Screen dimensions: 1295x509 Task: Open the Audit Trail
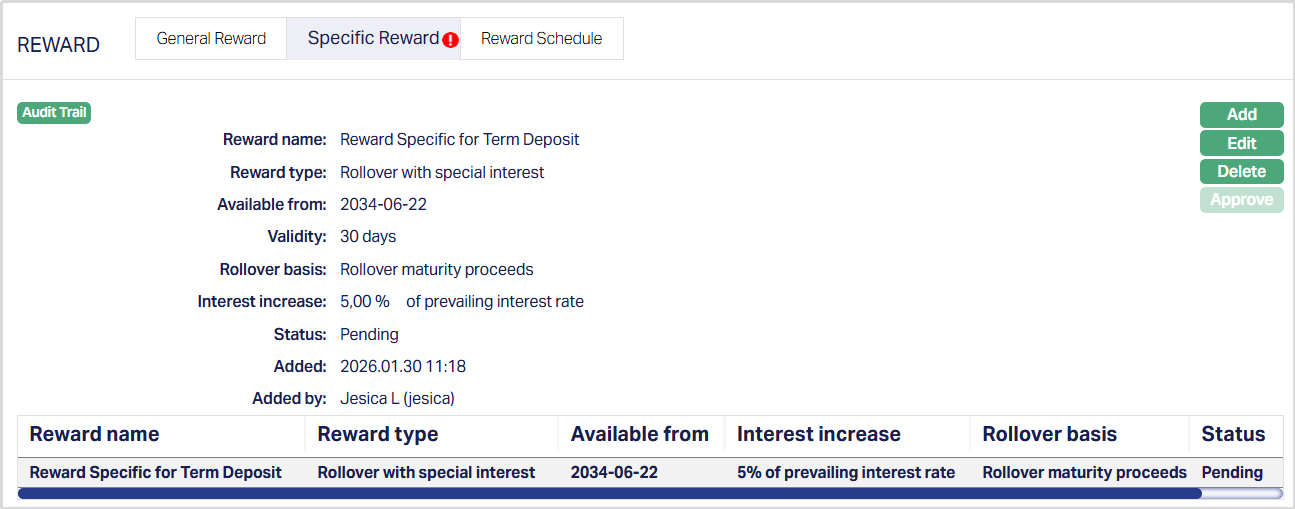click(54, 113)
